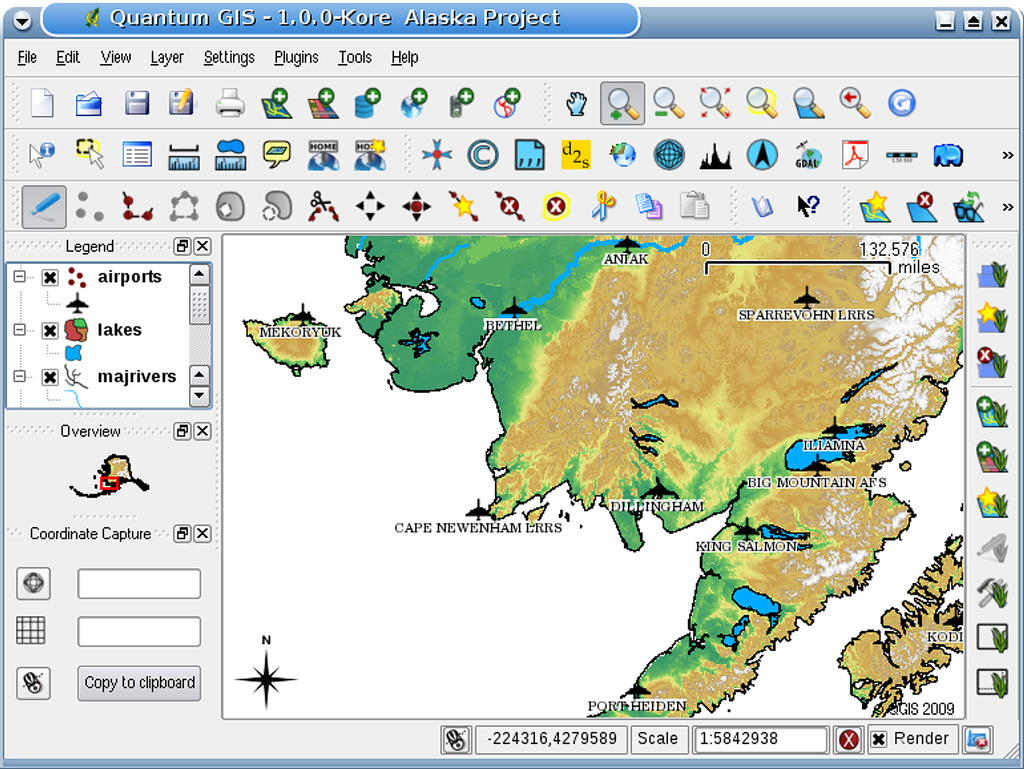Click the Cut Features scissors icon
The image size is (1024, 769).
pos(603,207)
